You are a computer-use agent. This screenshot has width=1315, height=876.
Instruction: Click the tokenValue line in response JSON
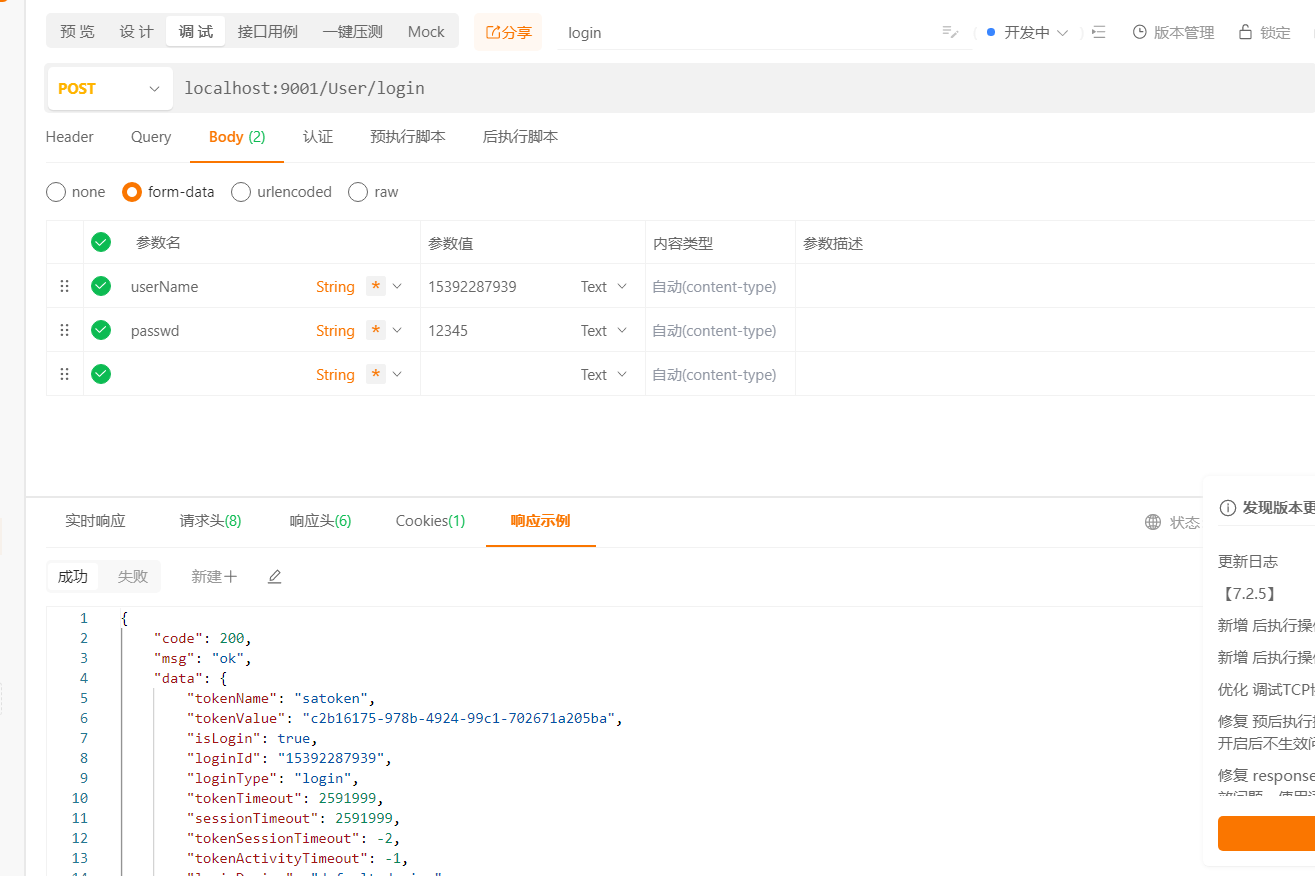pos(405,718)
